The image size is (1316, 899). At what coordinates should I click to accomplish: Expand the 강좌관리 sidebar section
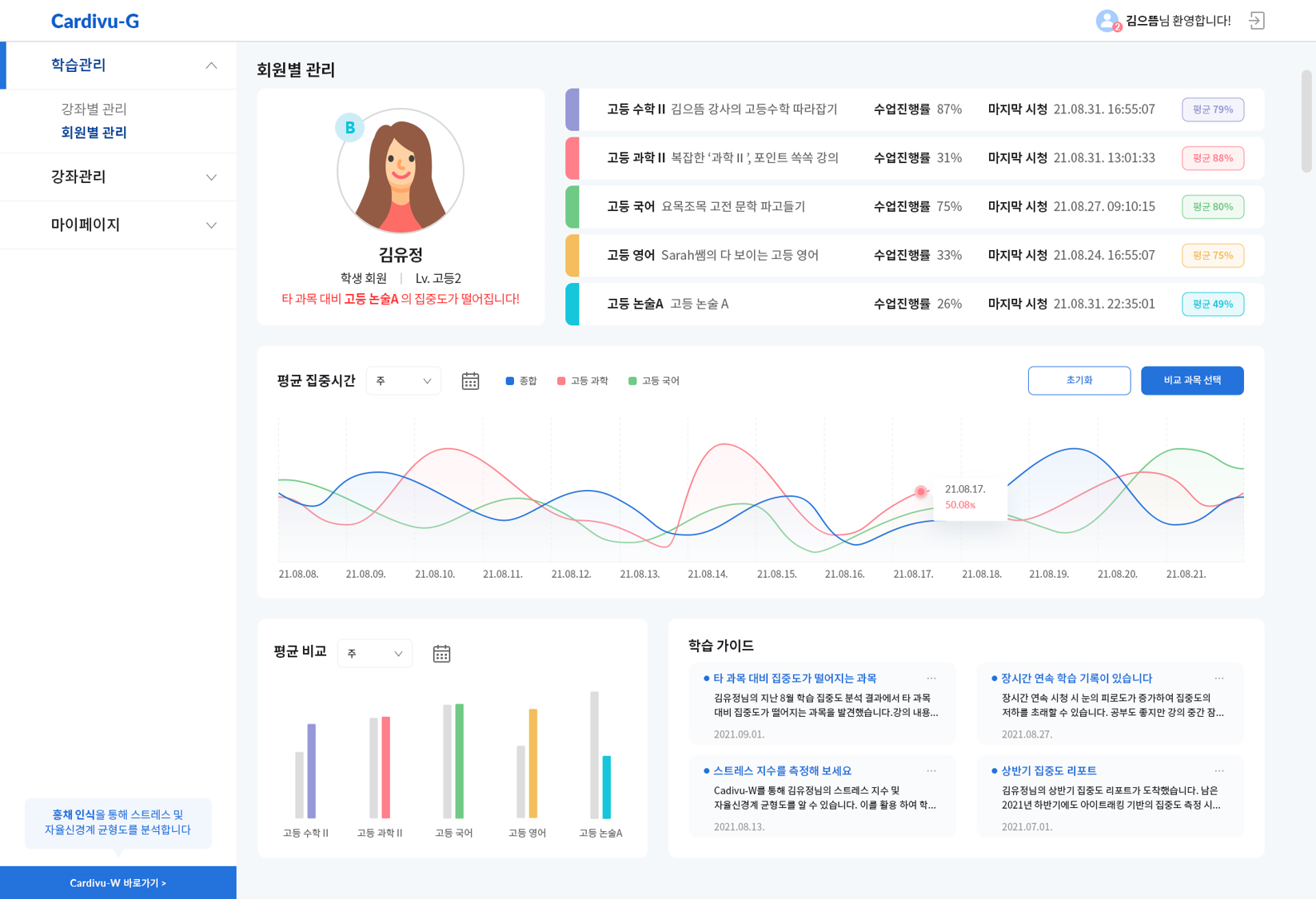coord(118,177)
